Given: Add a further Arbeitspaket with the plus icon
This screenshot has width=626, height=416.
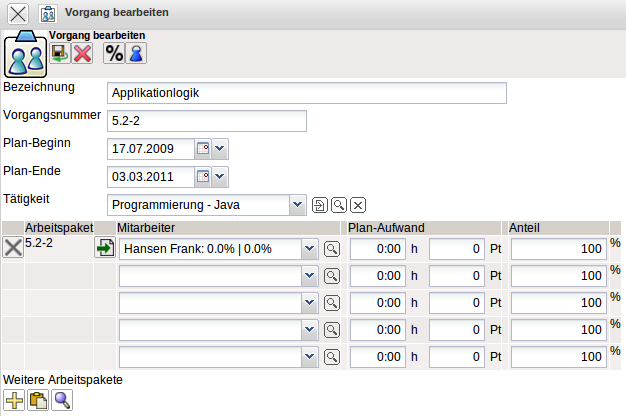Looking at the screenshot, I should [x=13, y=401].
